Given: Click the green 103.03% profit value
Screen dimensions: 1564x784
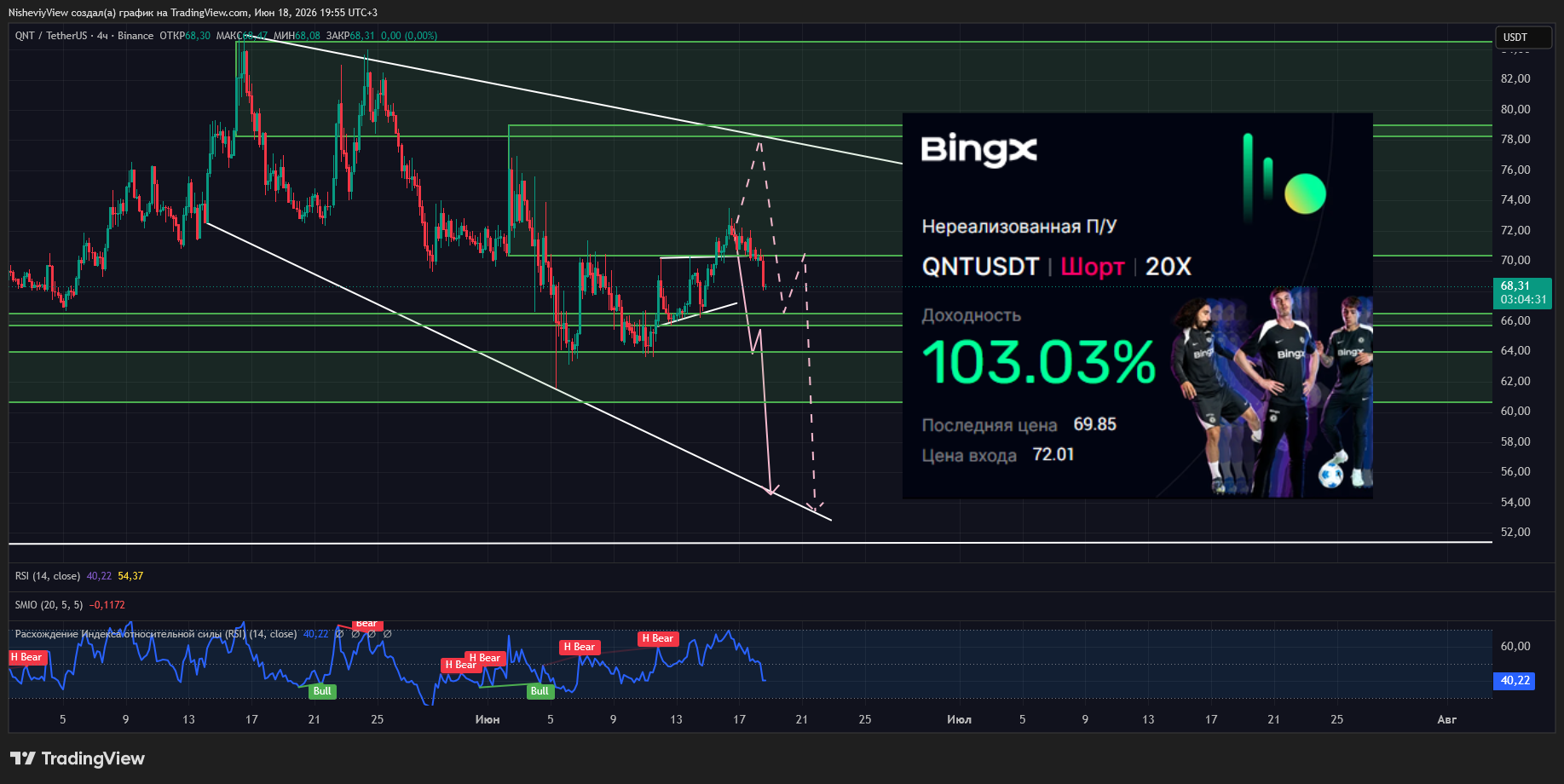Looking at the screenshot, I should [x=1039, y=362].
